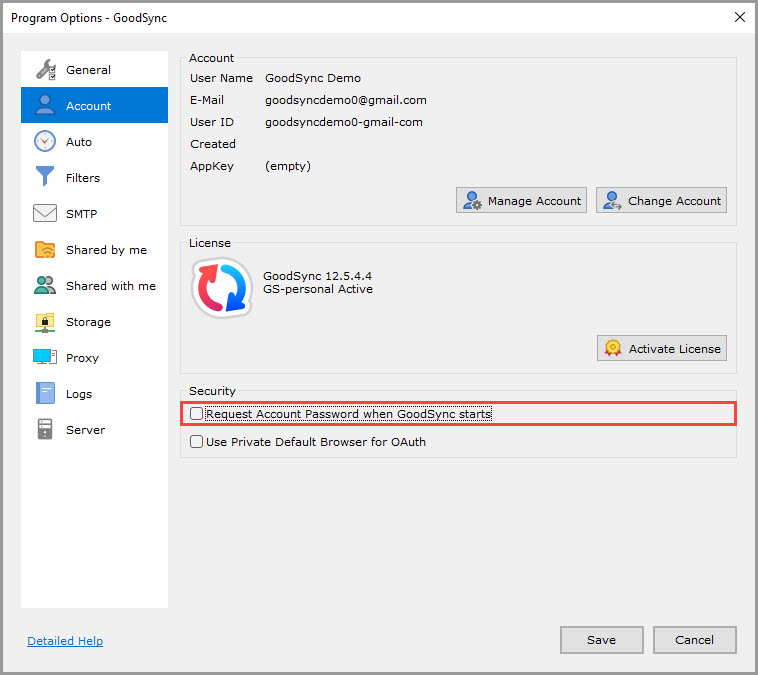
Task: Open the Detailed Help link
Action: [x=65, y=640]
